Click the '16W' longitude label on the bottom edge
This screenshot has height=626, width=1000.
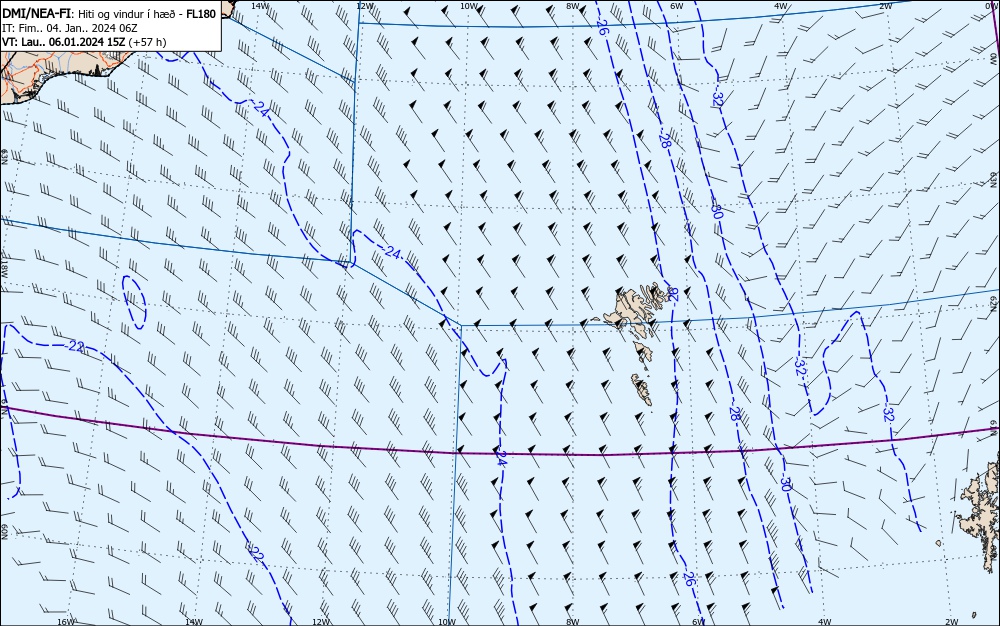click(66, 622)
